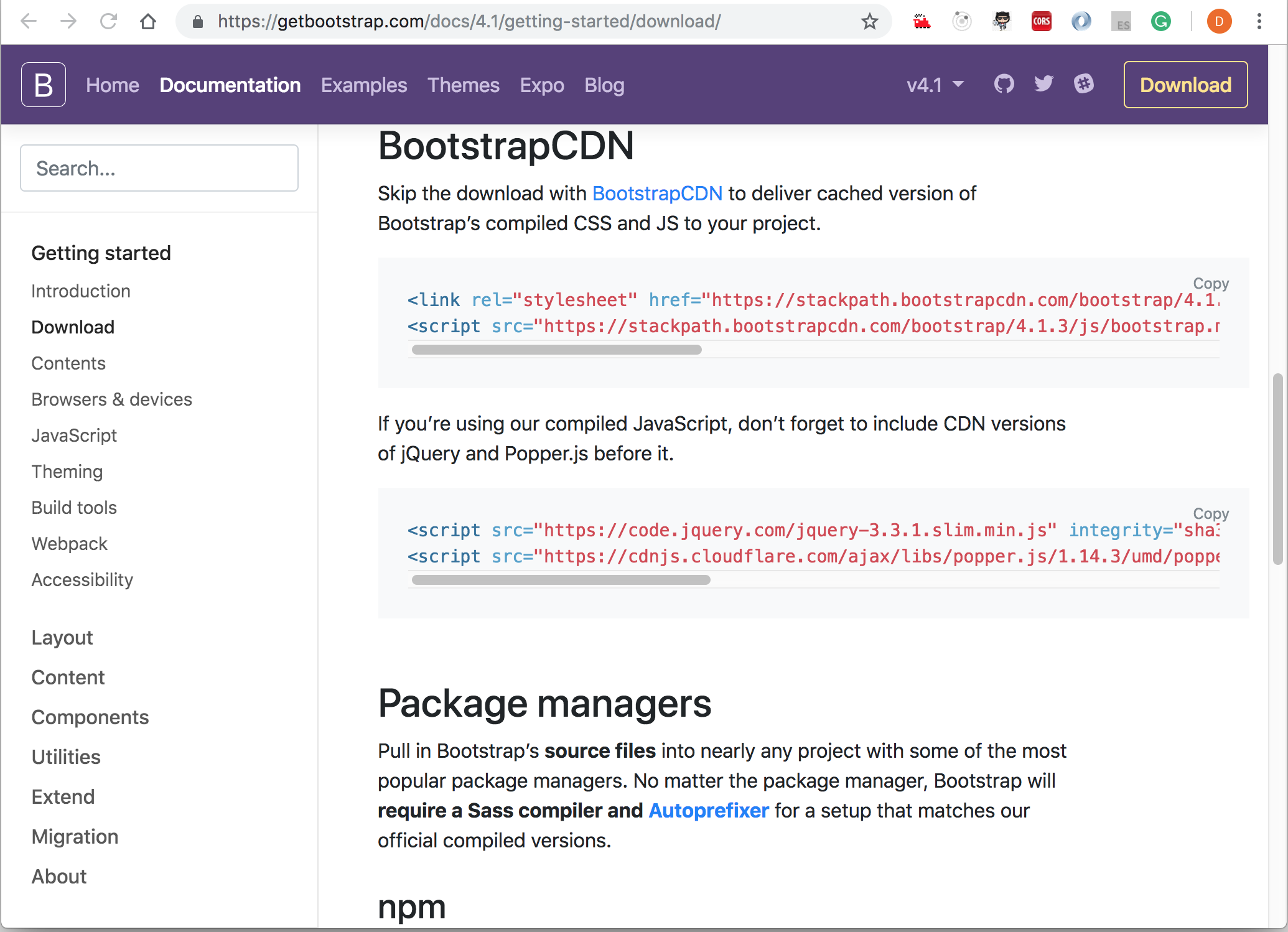Open Chrome three-dot menu
The image size is (1288, 932).
[1259, 22]
